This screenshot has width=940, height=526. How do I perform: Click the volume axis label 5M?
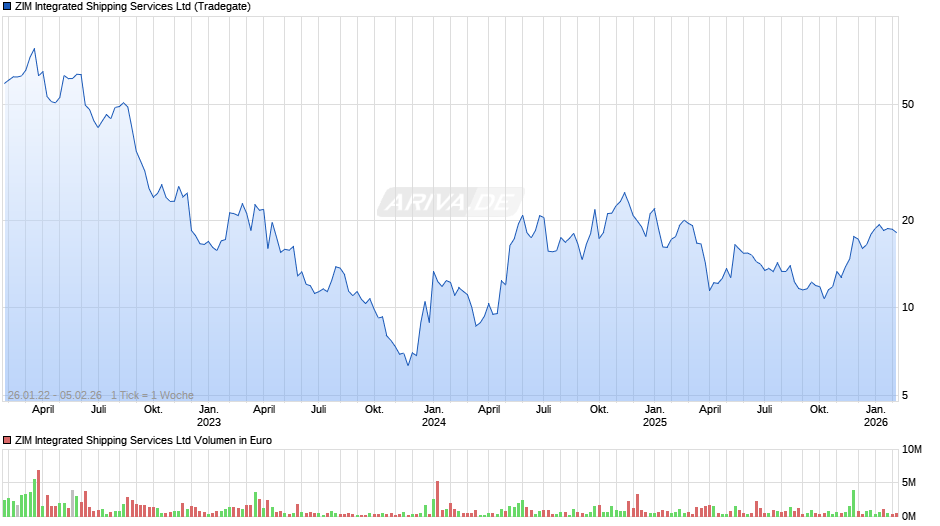click(909, 482)
